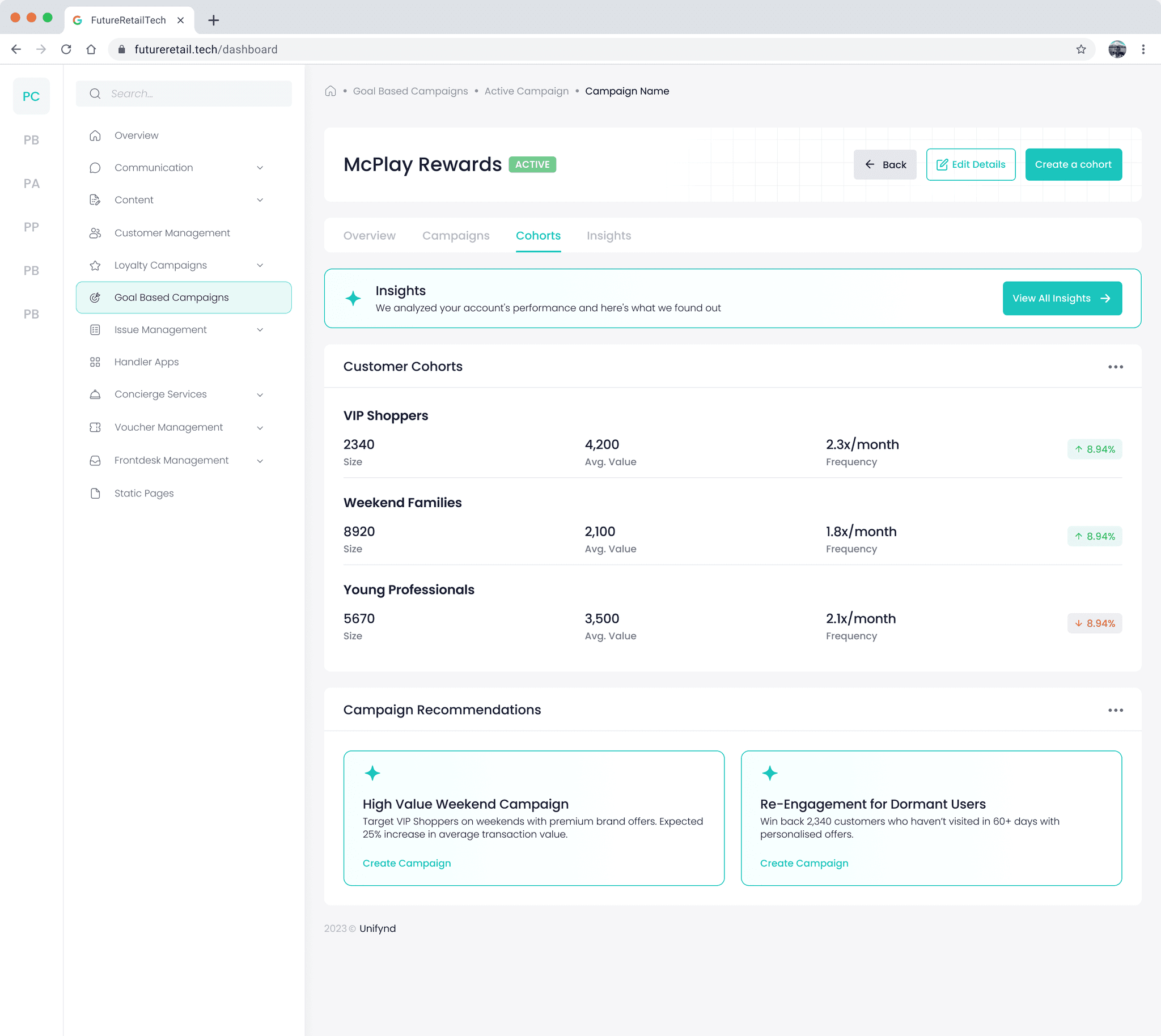Click the Customer Management people icon
1161x1036 pixels.
(95, 233)
